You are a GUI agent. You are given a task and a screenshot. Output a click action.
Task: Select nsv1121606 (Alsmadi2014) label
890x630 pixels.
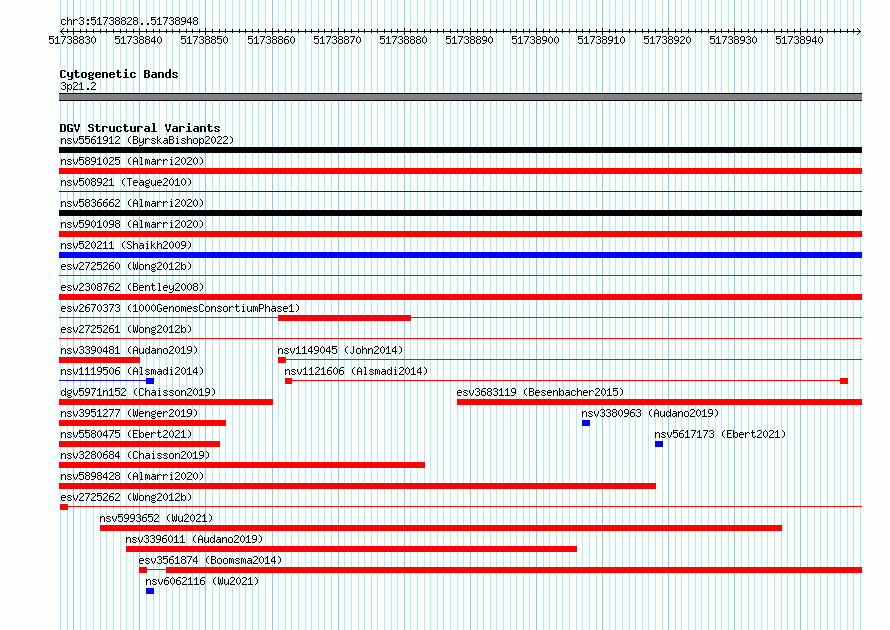(356, 371)
